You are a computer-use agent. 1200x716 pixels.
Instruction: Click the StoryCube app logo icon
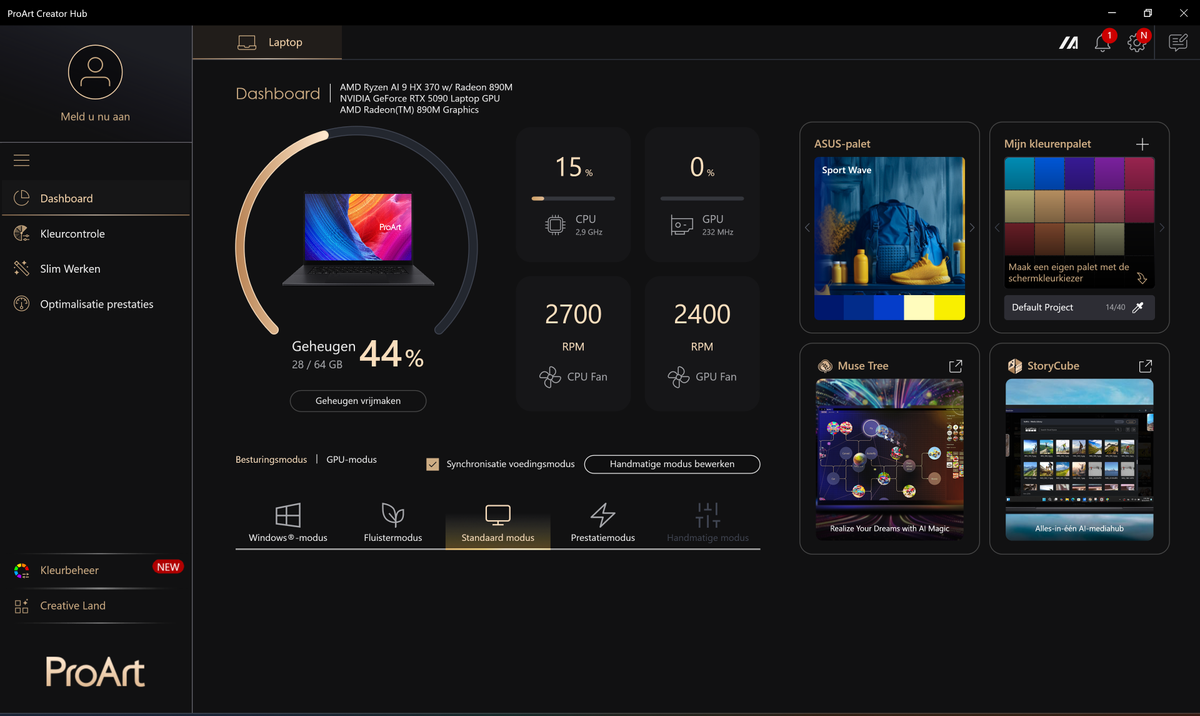point(1014,366)
